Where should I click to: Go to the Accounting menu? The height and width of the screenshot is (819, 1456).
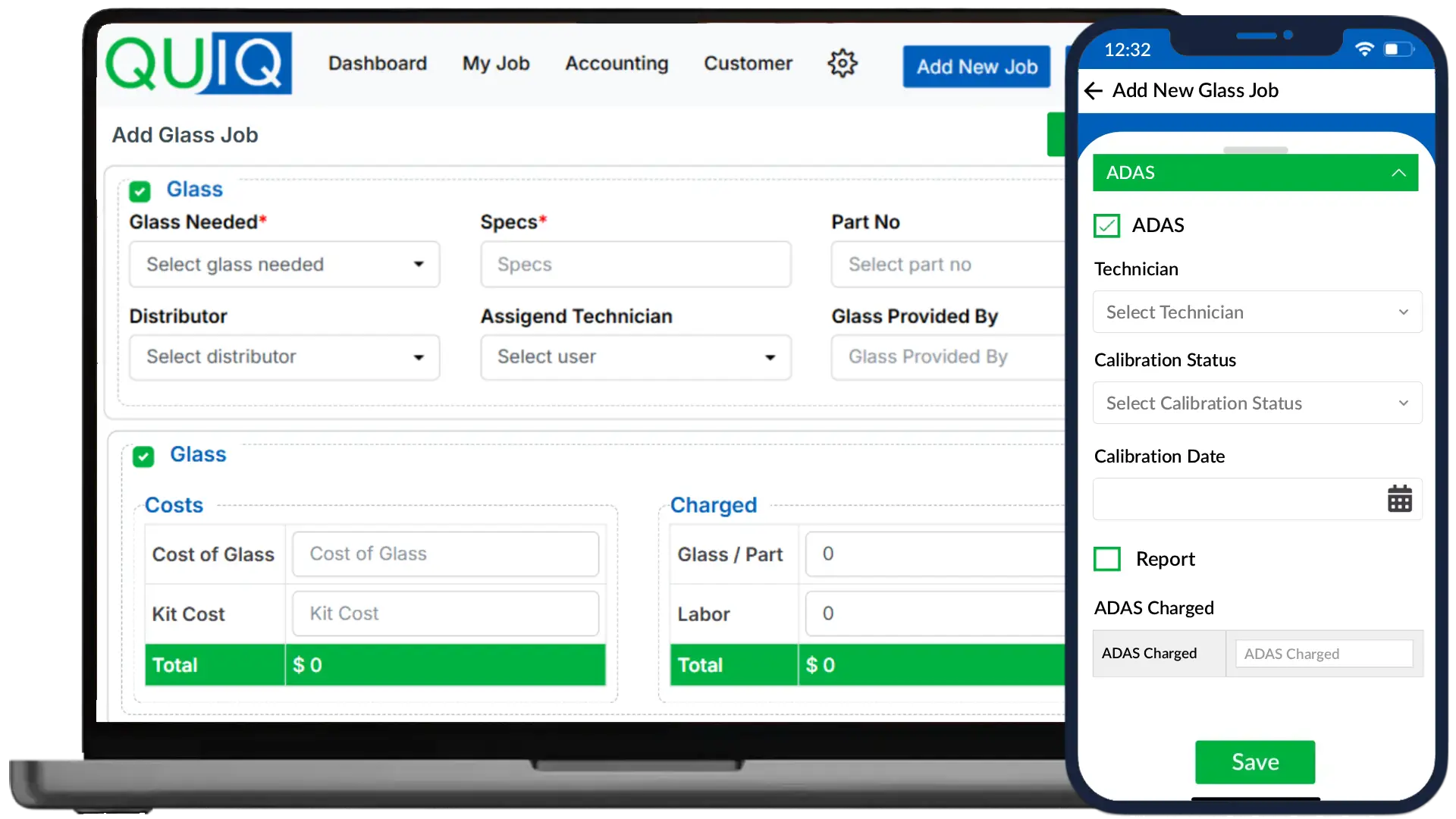pyautogui.click(x=617, y=64)
